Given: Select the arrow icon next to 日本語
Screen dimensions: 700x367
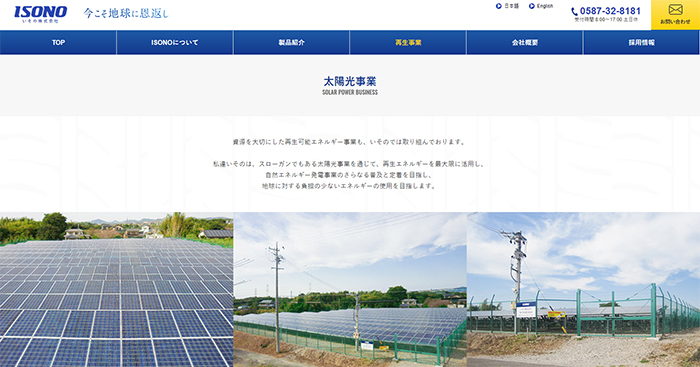Looking at the screenshot, I should tap(499, 6).
